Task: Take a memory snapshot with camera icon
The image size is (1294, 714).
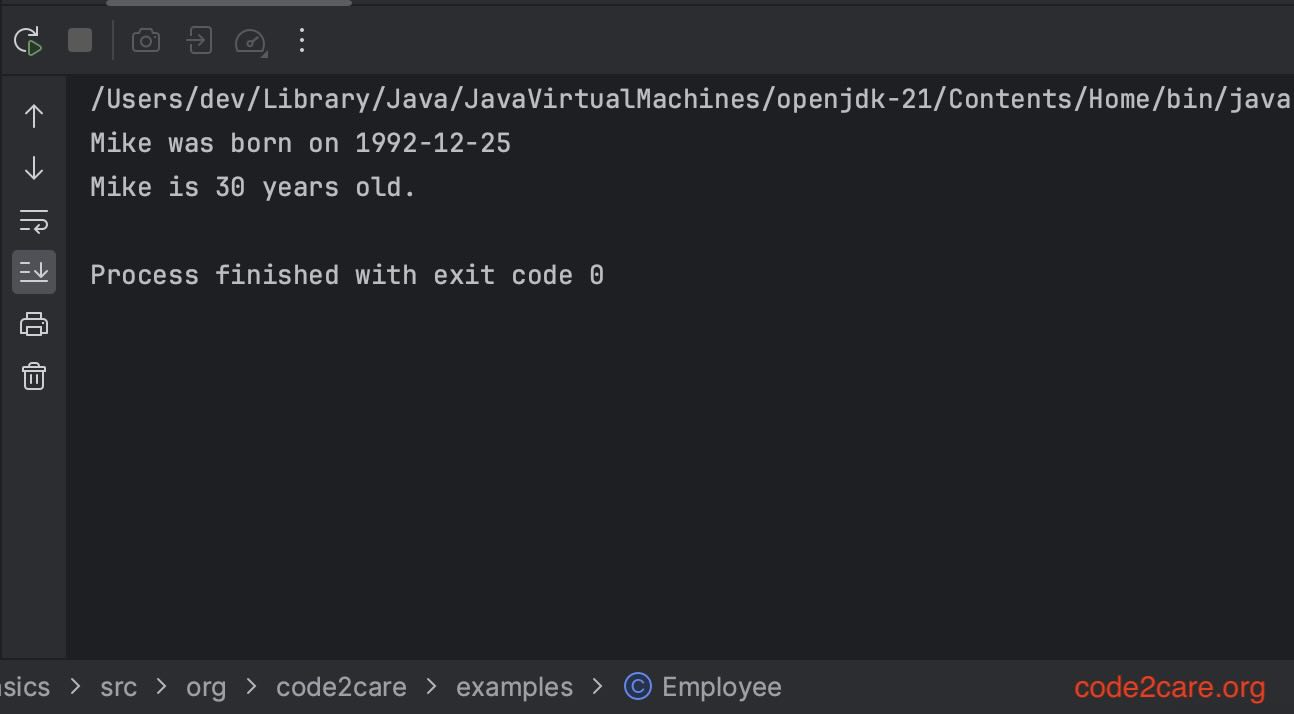Action: (146, 40)
